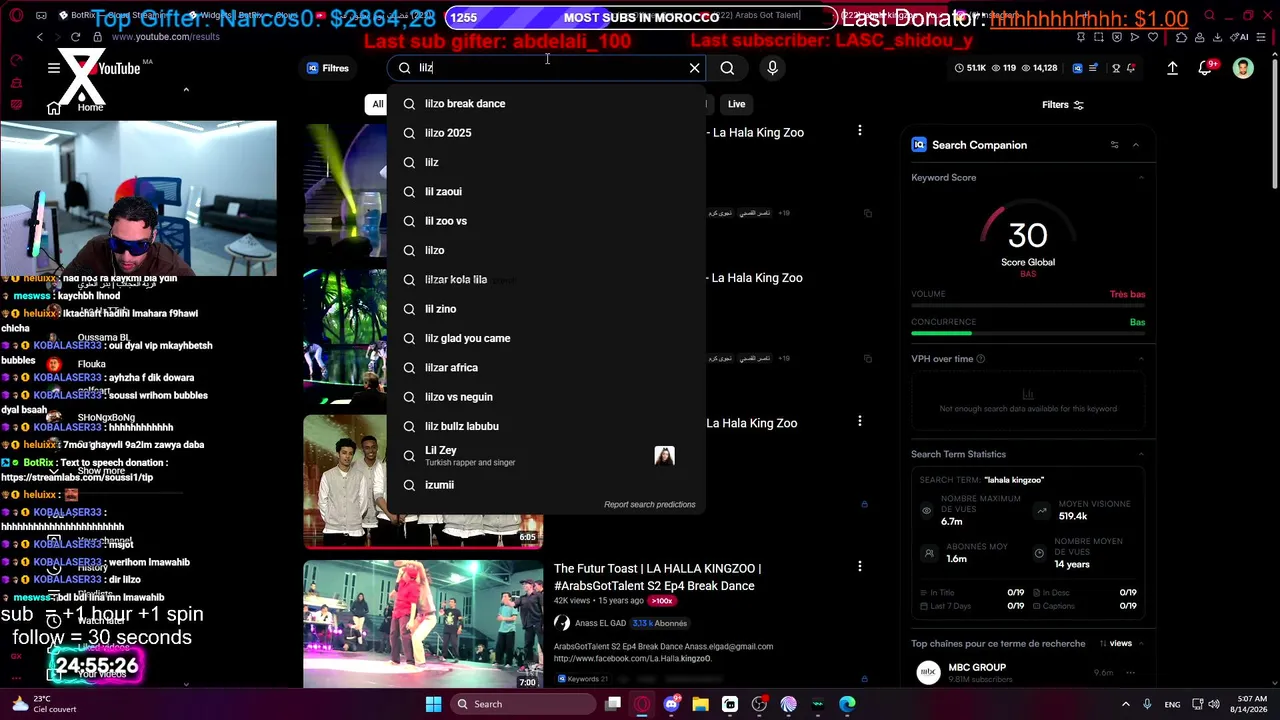Click the vidIQ logo in stats bar

[x=1077, y=68]
